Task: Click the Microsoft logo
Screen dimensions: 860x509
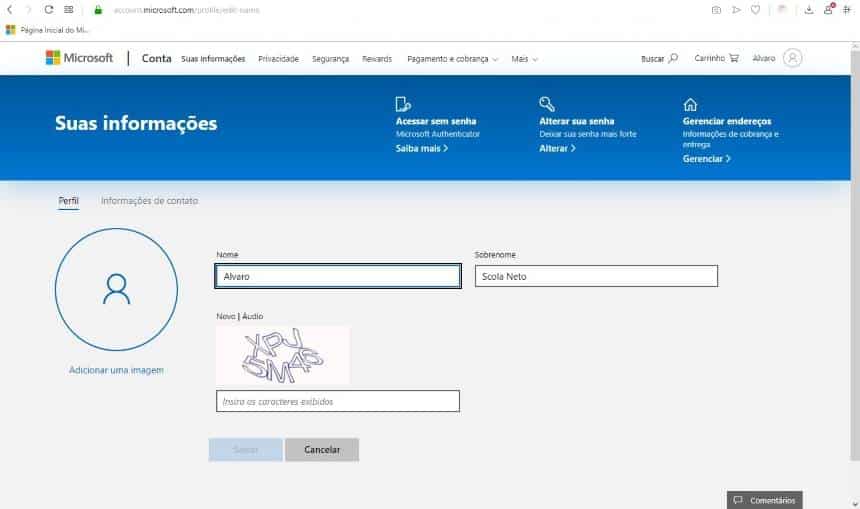Action: [x=80, y=58]
